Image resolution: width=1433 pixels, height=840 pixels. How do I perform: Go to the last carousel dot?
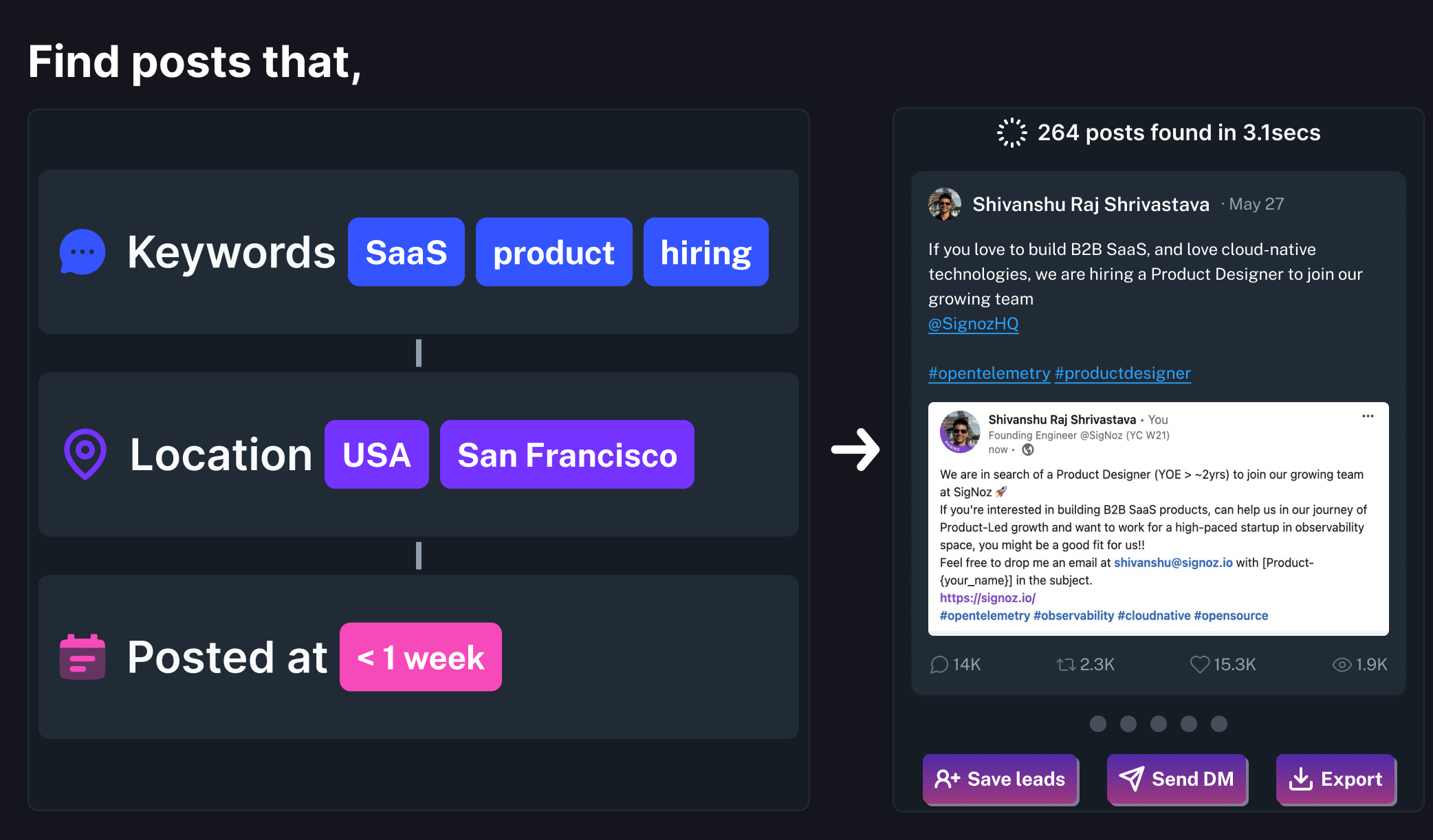[1219, 724]
